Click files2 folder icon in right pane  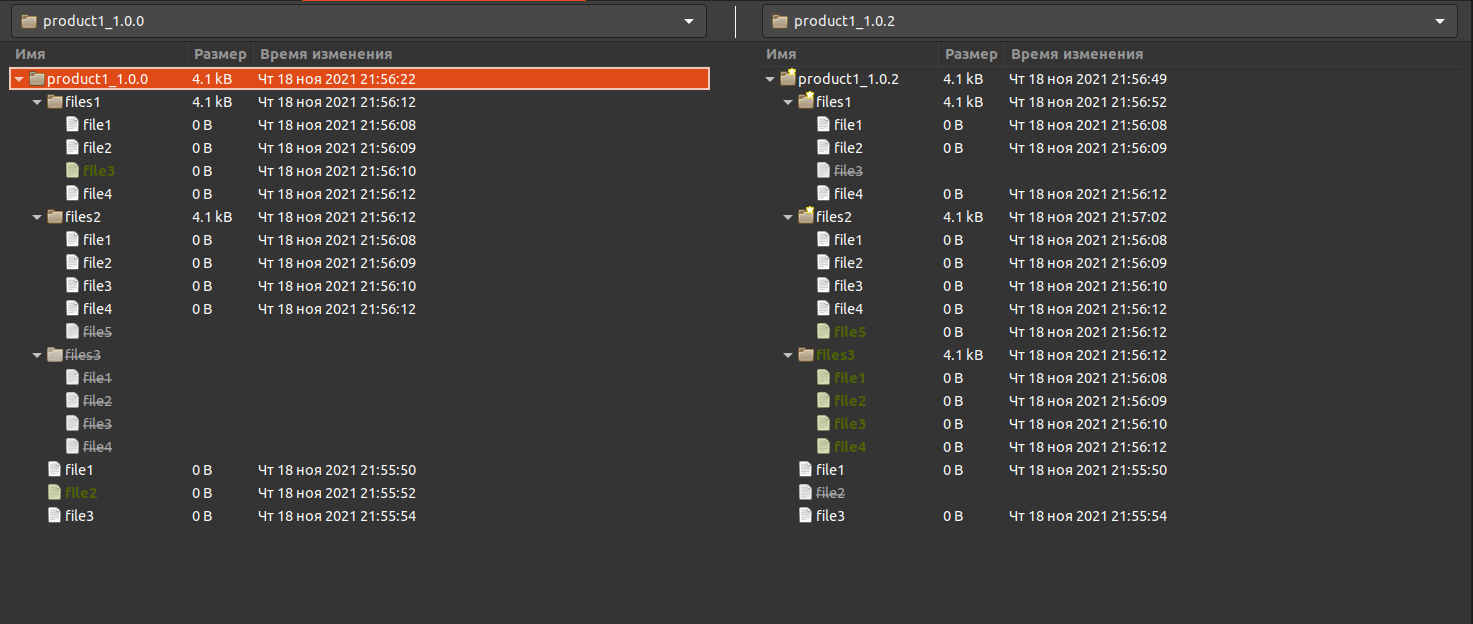tap(806, 216)
